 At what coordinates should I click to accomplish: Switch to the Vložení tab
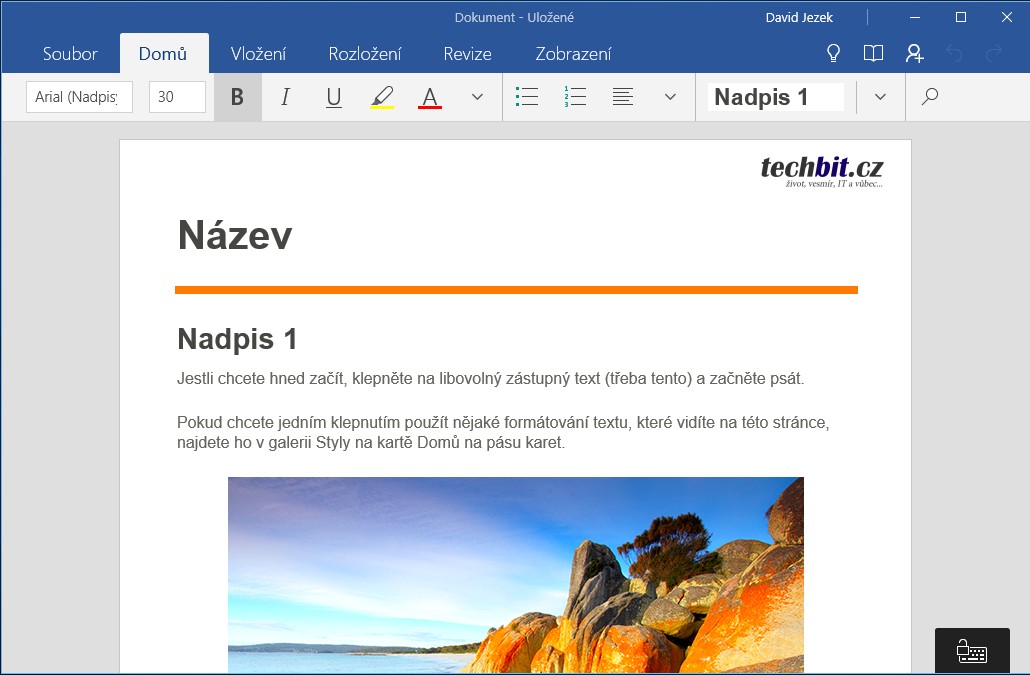point(258,54)
